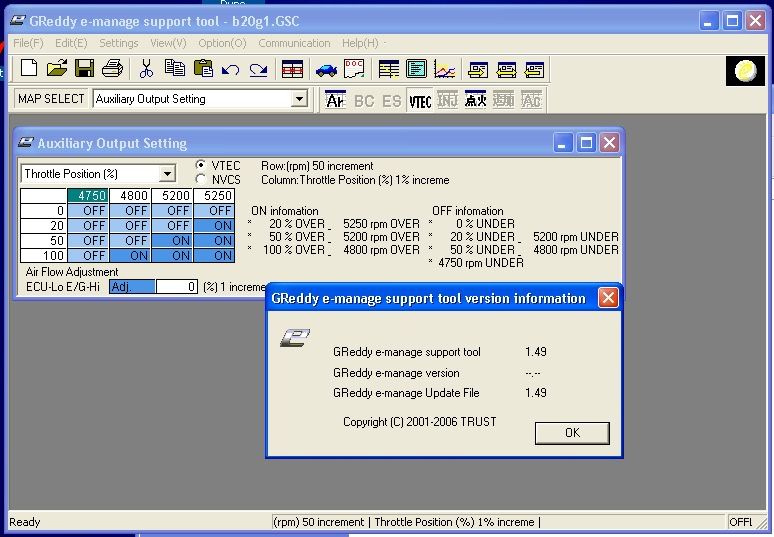774x537 pixels.
Task: Select the 4750 rpm column header cell
Action: click(x=88, y=195)
